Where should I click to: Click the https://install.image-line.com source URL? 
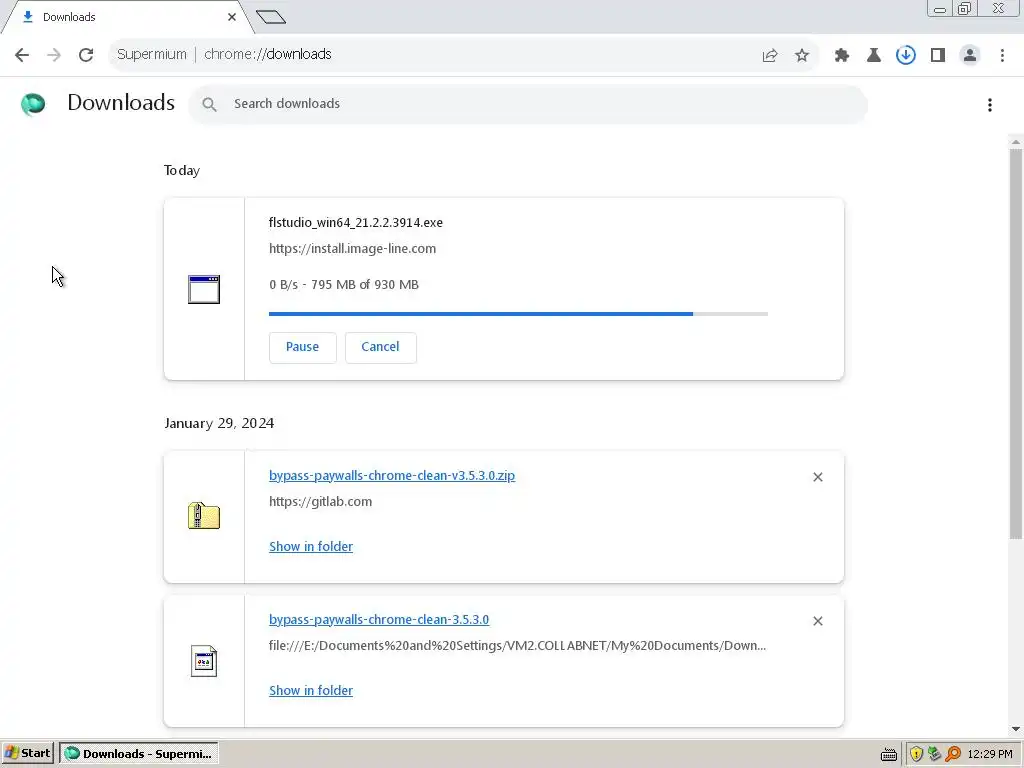[352, 249]
